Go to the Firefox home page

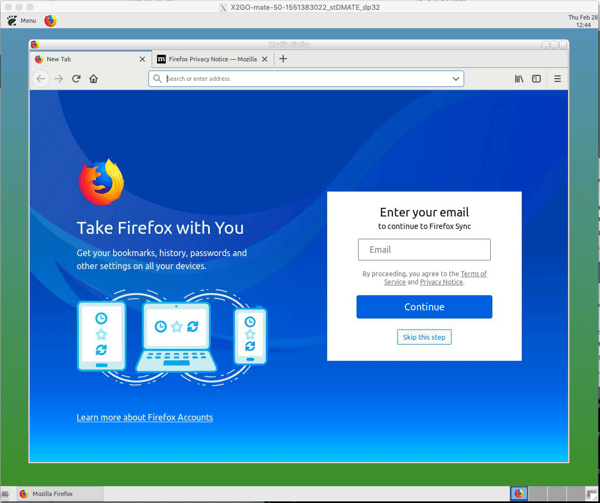pyautogui.click(x=93, y=79)
